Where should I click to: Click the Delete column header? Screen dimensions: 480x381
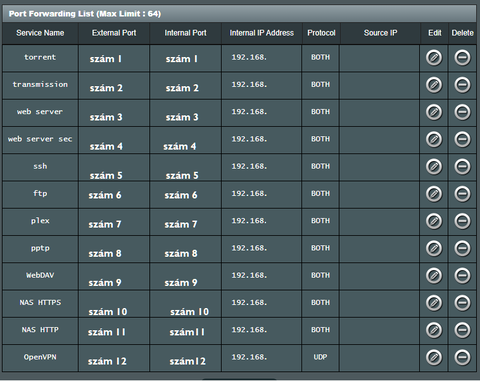(462, 33)
